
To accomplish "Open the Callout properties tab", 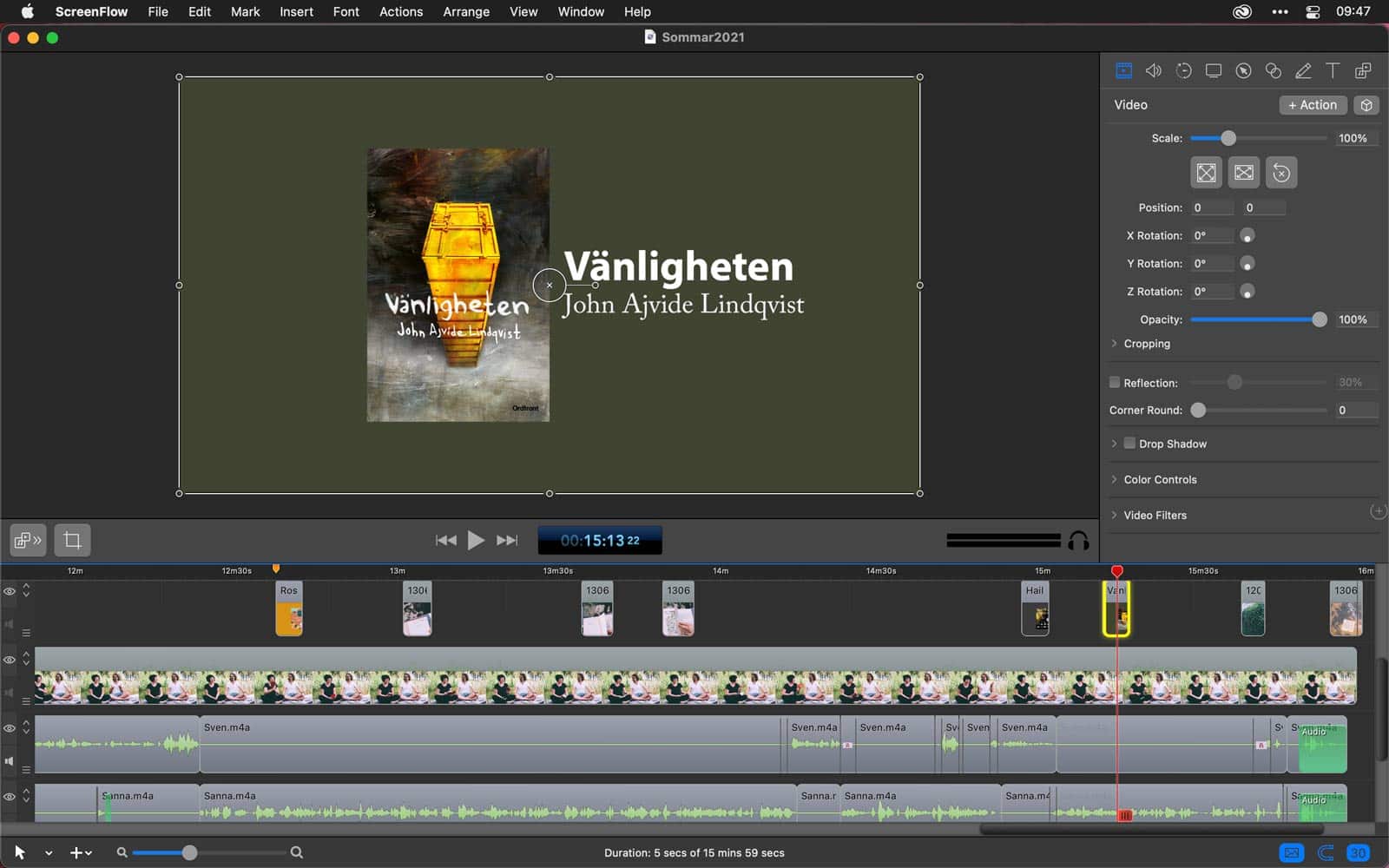I will pos(1243,70).
